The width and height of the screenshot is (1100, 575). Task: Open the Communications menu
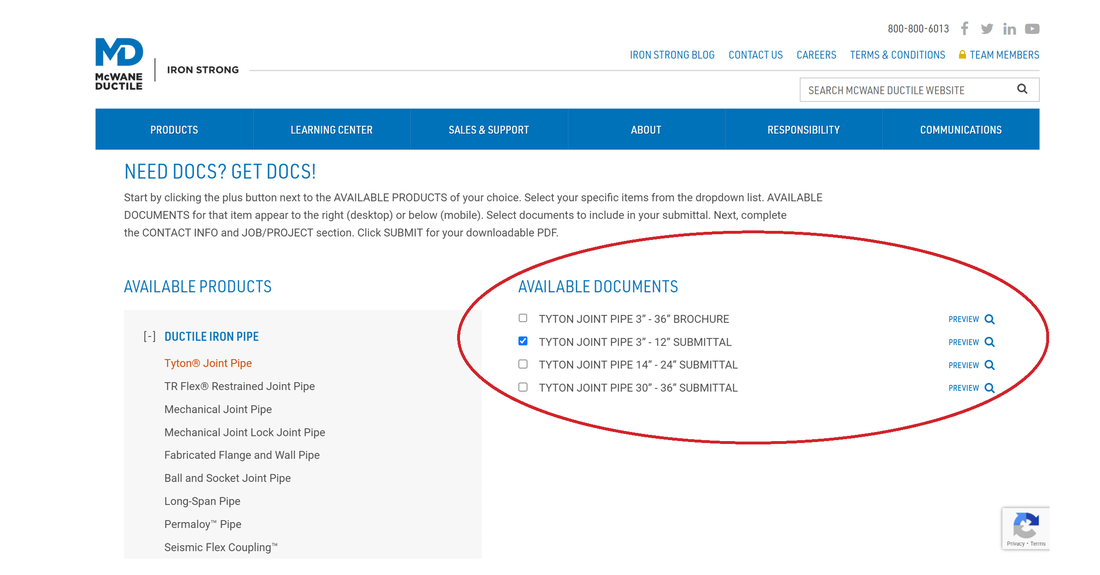point(960,130)
